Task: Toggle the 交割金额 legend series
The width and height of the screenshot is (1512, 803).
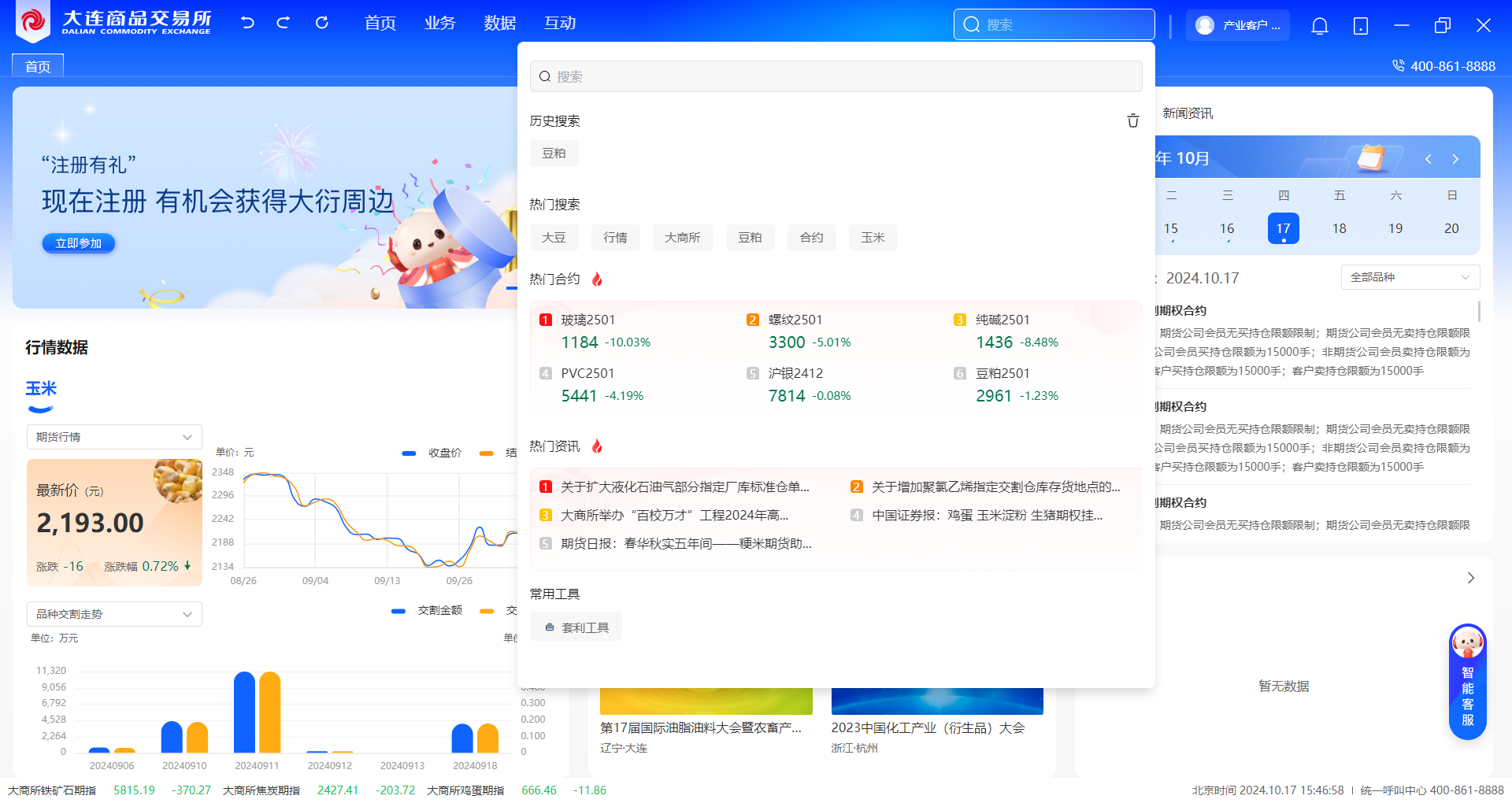Action: pos(427,611)
